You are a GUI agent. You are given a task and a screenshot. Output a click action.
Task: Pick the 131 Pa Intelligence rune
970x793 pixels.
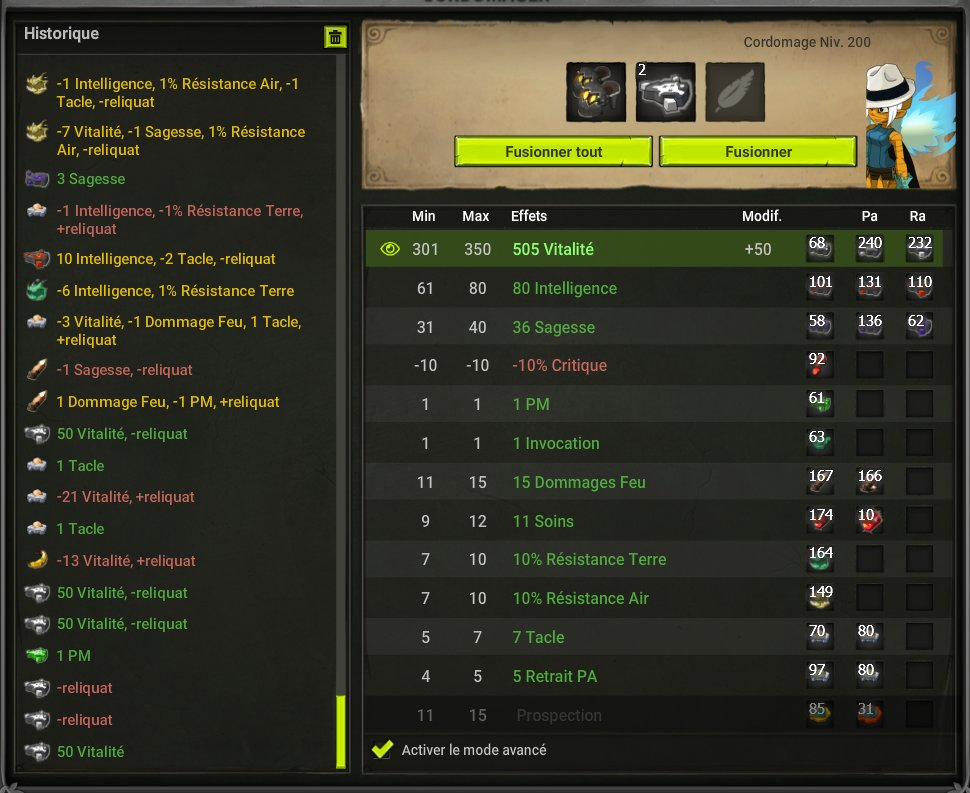(869, 287)
